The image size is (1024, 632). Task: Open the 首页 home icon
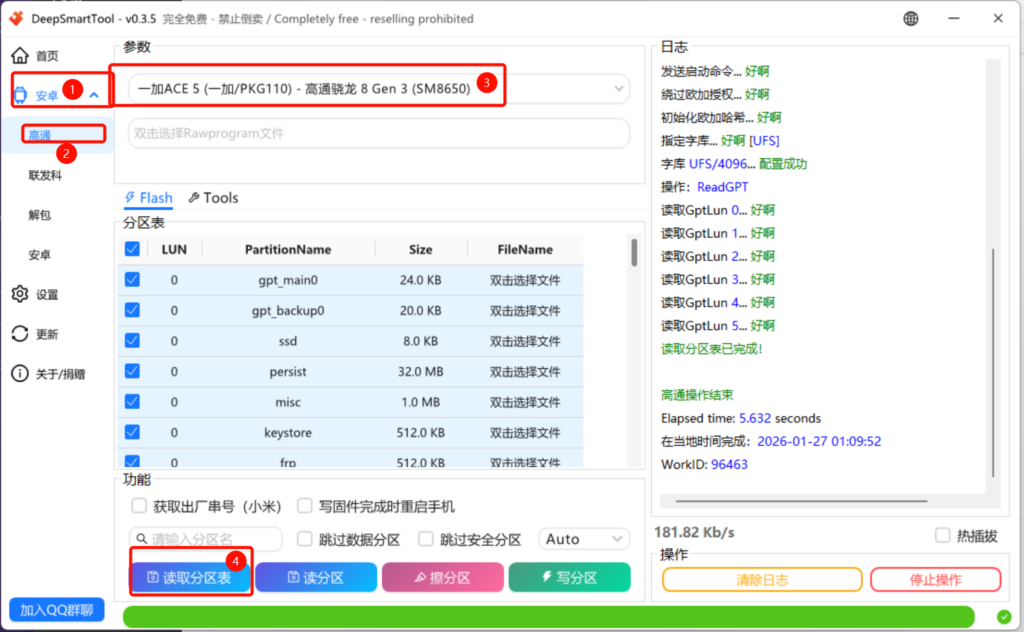click(20, 56)
